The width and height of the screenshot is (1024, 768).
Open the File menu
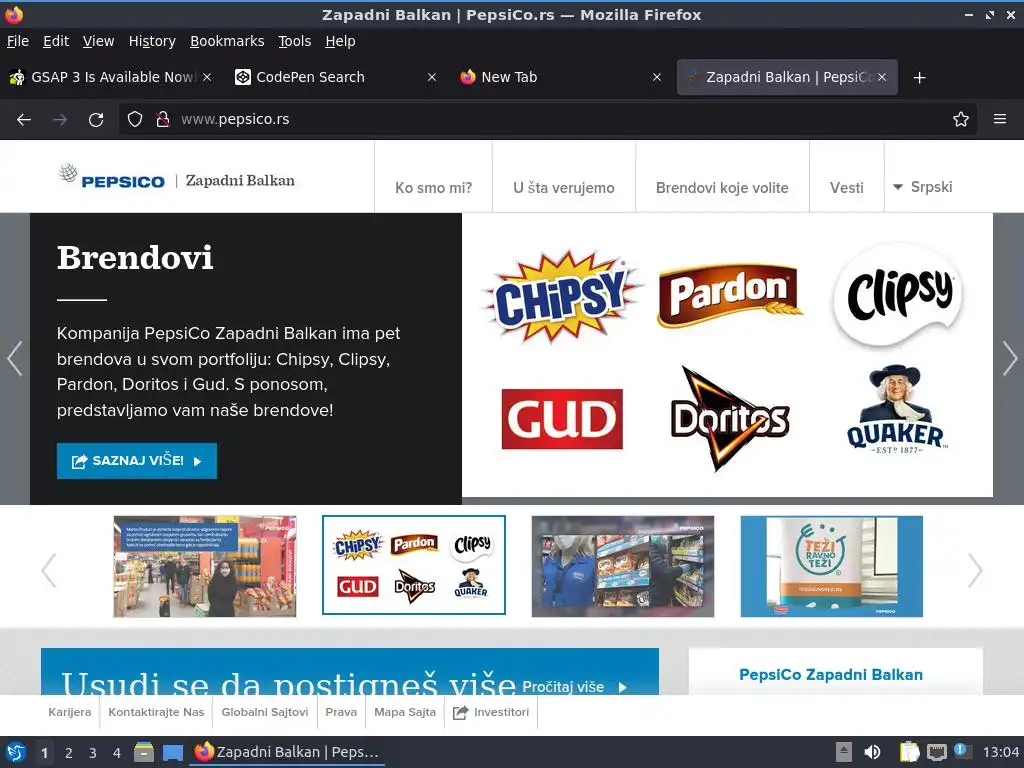[x=18, y=41]
